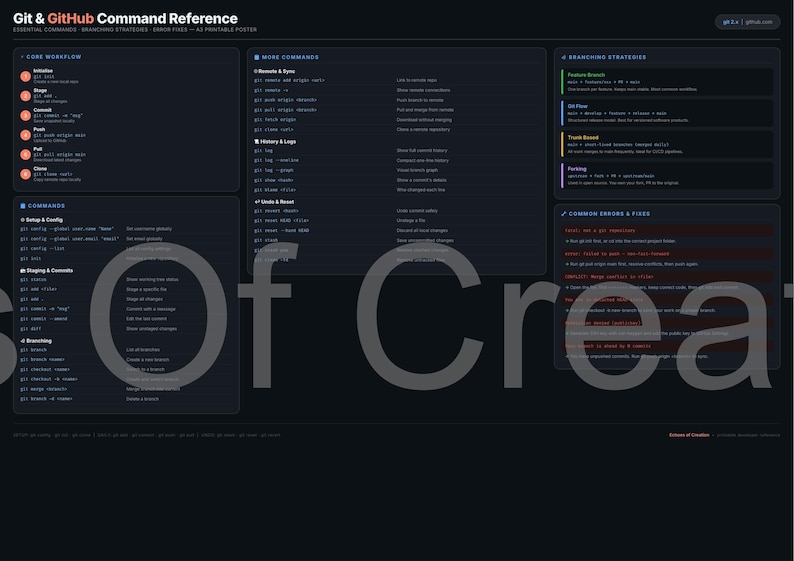The height and width of the screenshot is (561, 794).
Task: Click the 'git branch <name>' command
Action: click(x=43, y=359)
